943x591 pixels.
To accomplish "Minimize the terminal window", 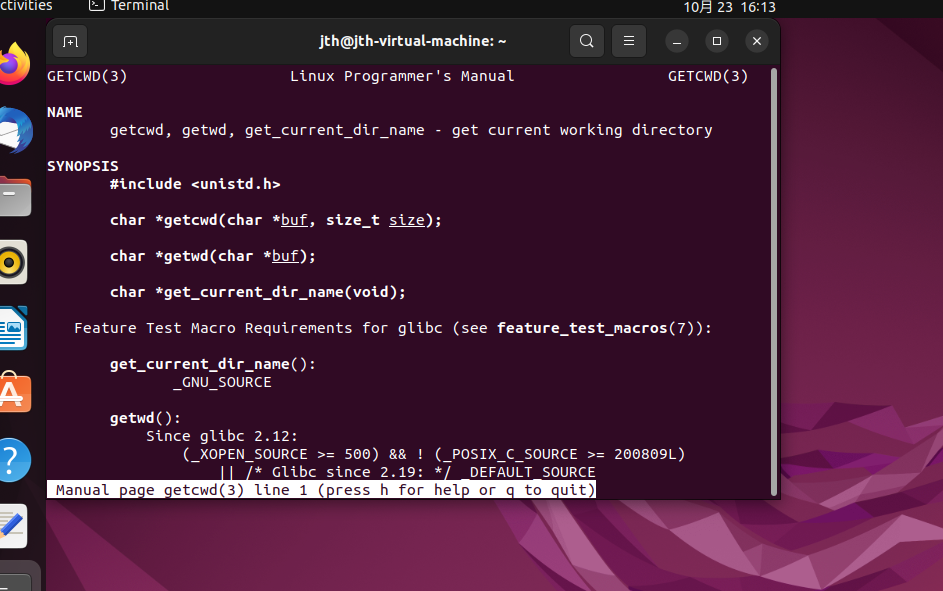I will click(x=677, y=41).
